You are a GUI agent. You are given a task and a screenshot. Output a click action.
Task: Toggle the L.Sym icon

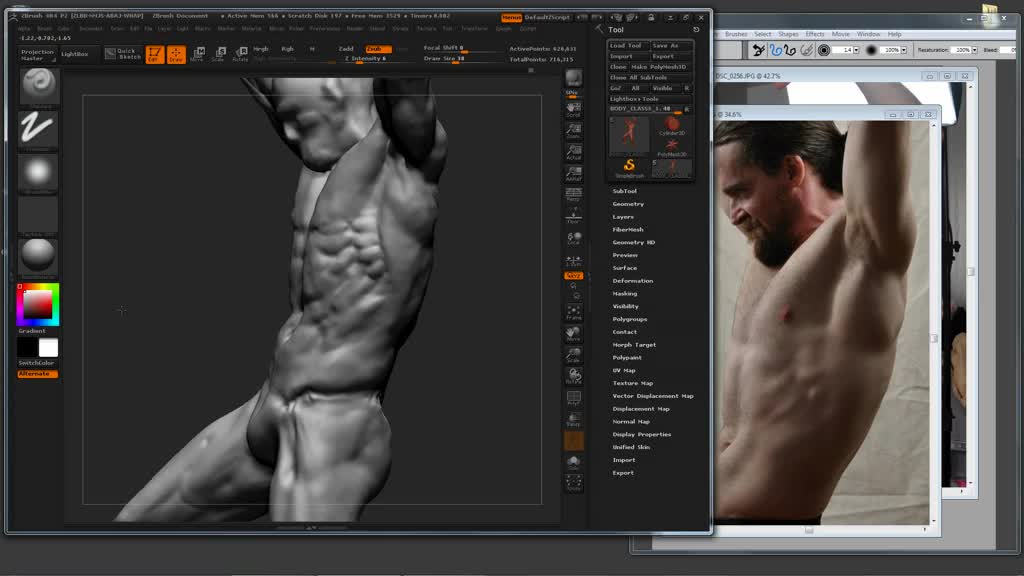point(573,260)
